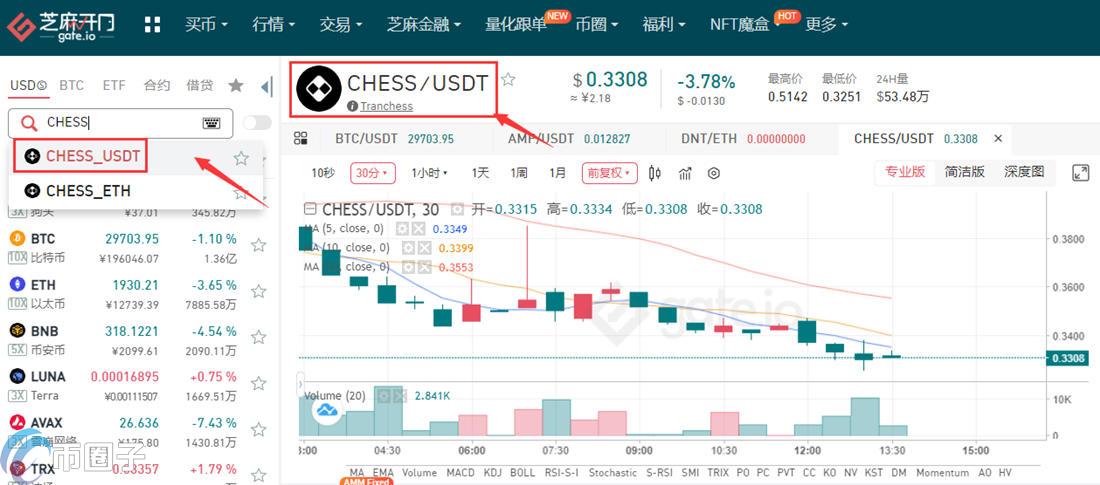Switch to the USD market tab
This screenshot has width=1100, height=485.
[x=28, y=86]
